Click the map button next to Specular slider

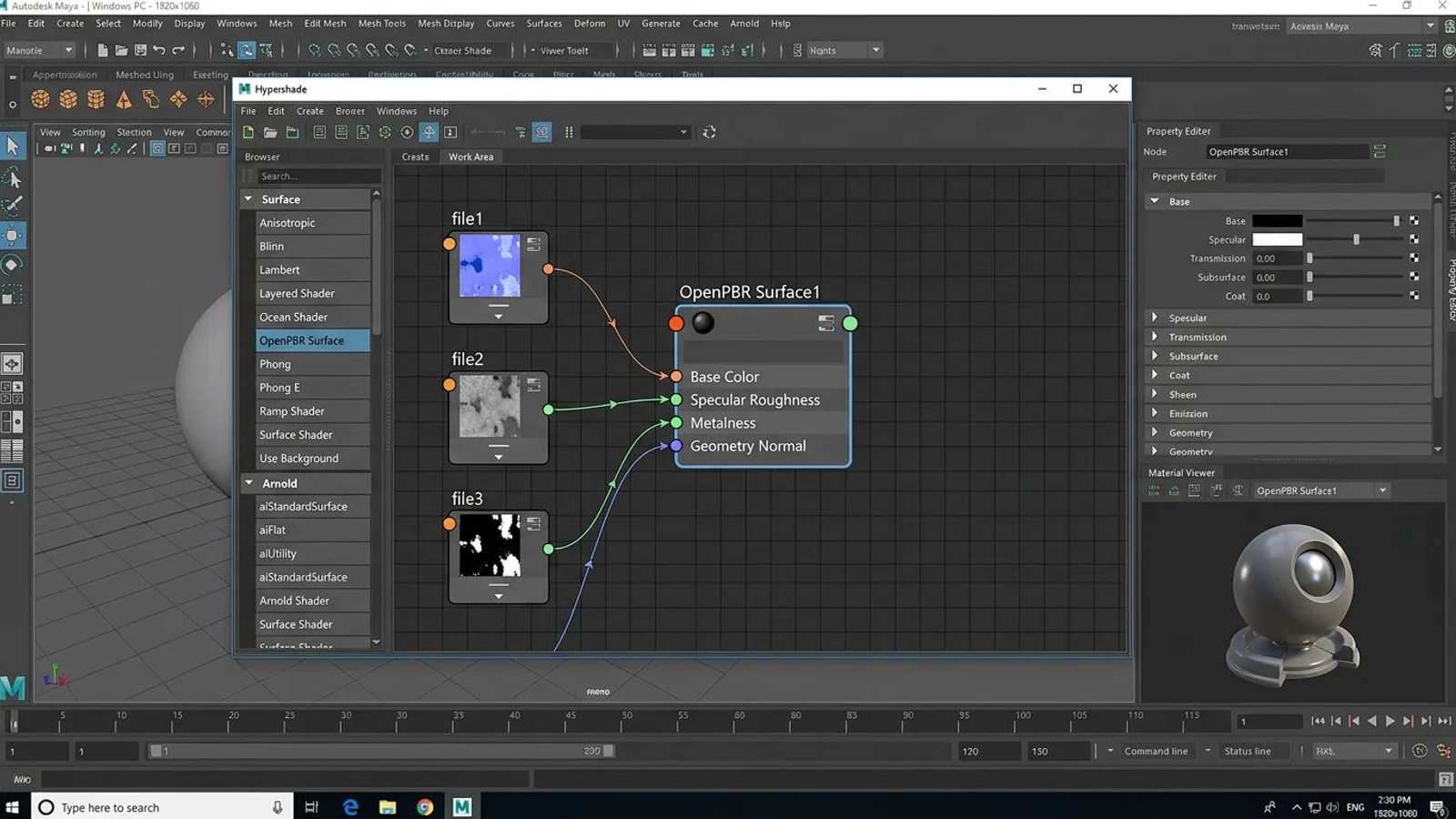(x=1414, y=239)
